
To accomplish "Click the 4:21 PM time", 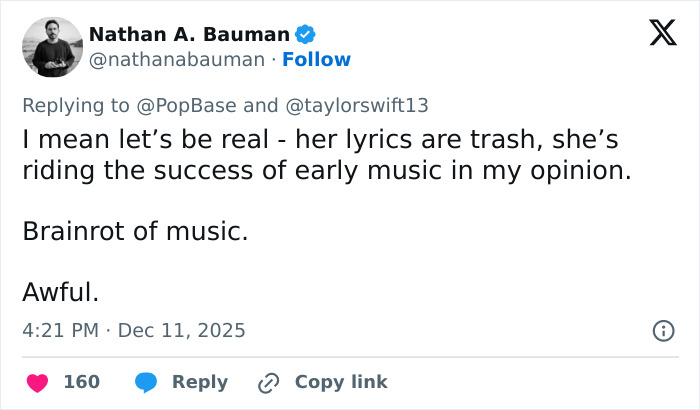I will (x=62, y=330).
